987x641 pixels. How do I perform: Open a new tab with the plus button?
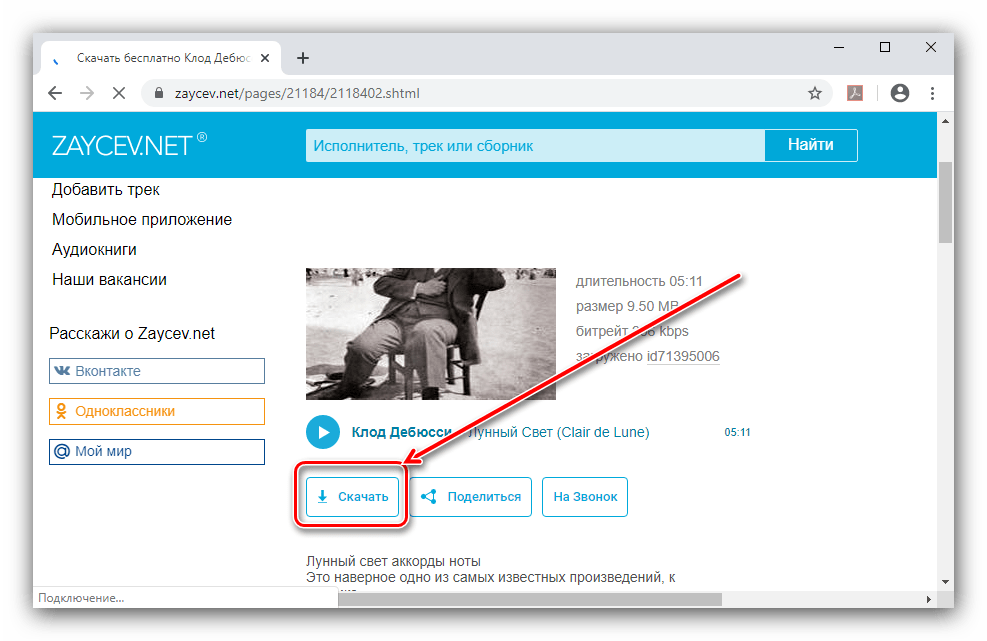(x=303, y=58)
